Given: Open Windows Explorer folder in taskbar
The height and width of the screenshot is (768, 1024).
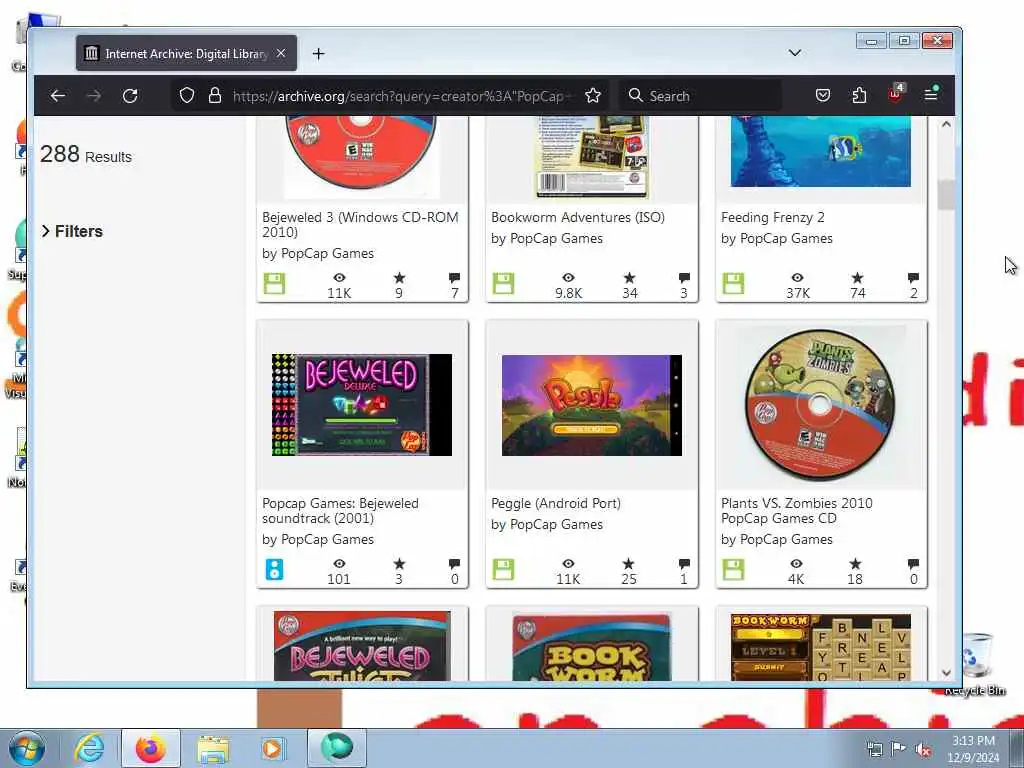Looking at the screenshot, I should 213,748.
